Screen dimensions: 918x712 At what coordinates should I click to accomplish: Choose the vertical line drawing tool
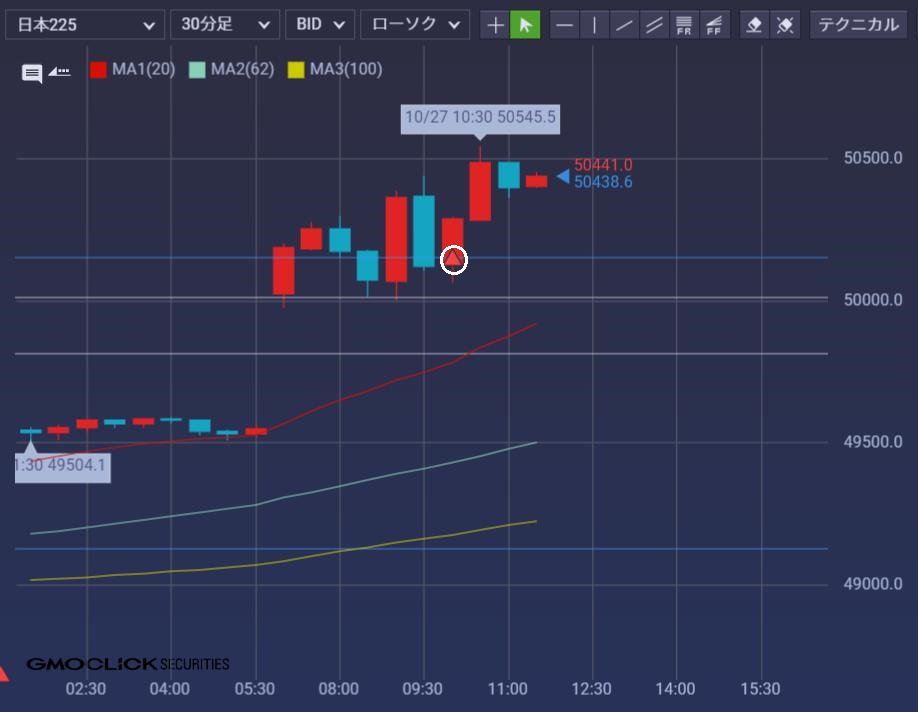(x=595, y=25)
